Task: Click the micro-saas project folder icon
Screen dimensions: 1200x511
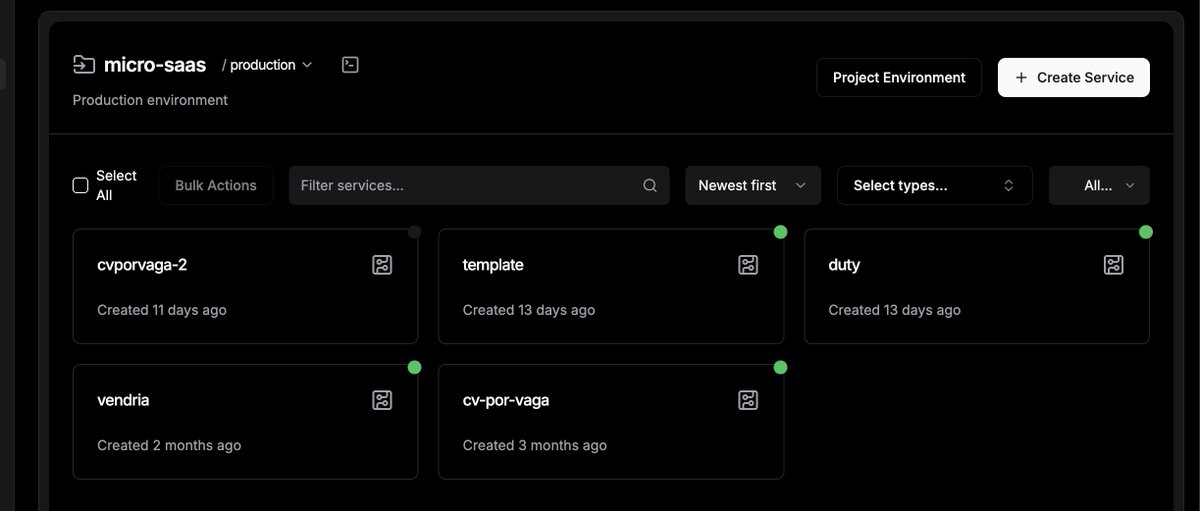Action: (x=84, y=65)
